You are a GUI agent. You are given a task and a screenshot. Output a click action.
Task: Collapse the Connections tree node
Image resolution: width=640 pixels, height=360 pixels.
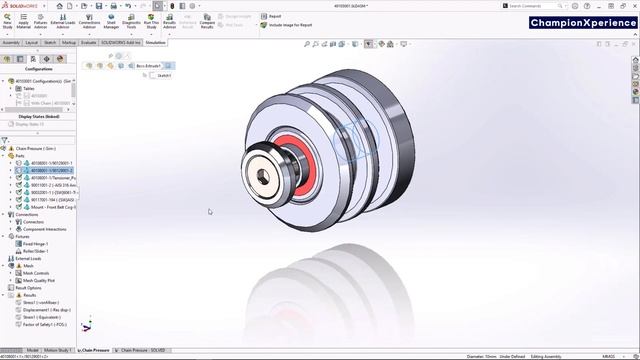[x=3, y=215]
